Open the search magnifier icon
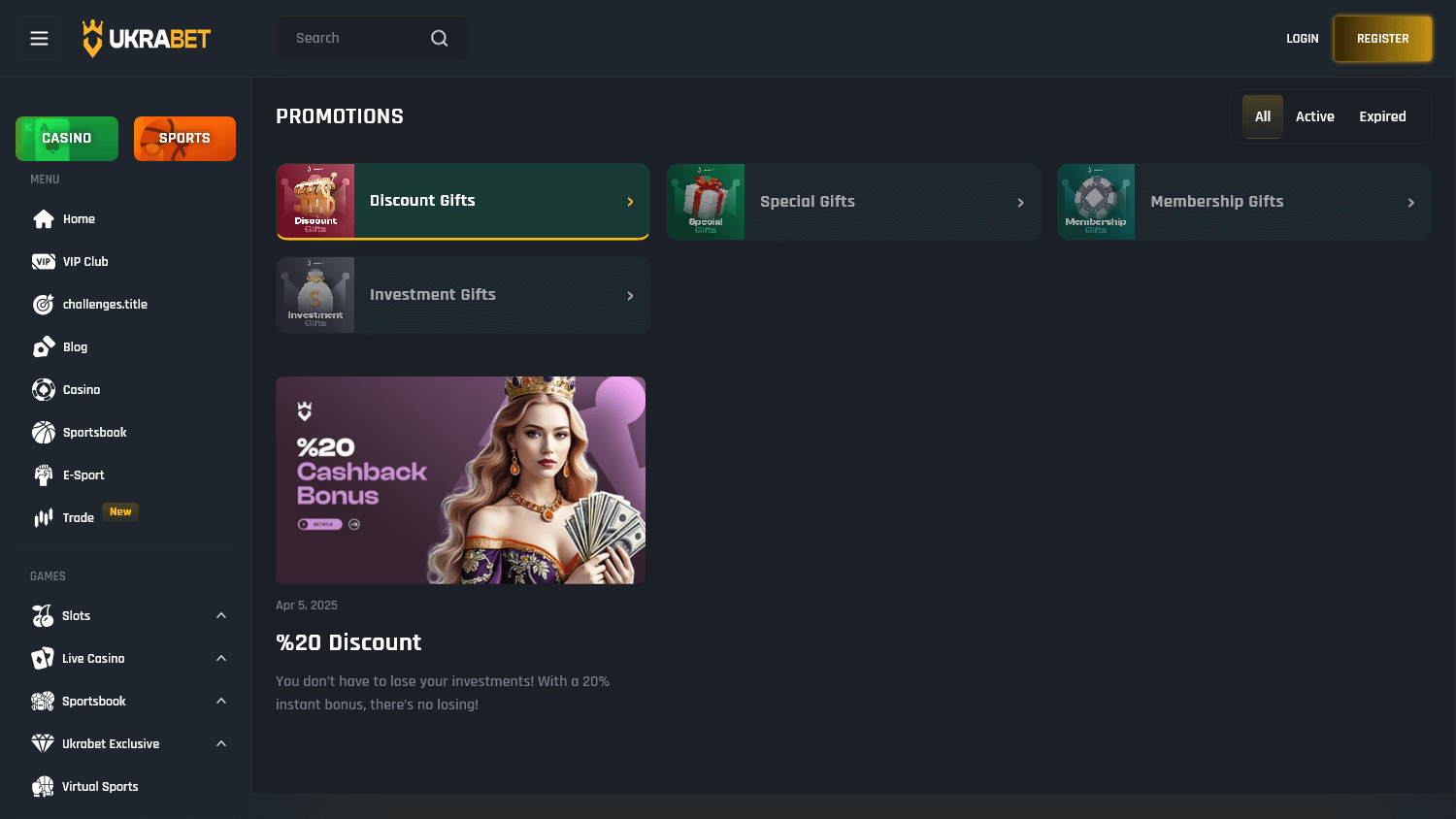Viewport: 1456px width, 819px height. (439, 38)
